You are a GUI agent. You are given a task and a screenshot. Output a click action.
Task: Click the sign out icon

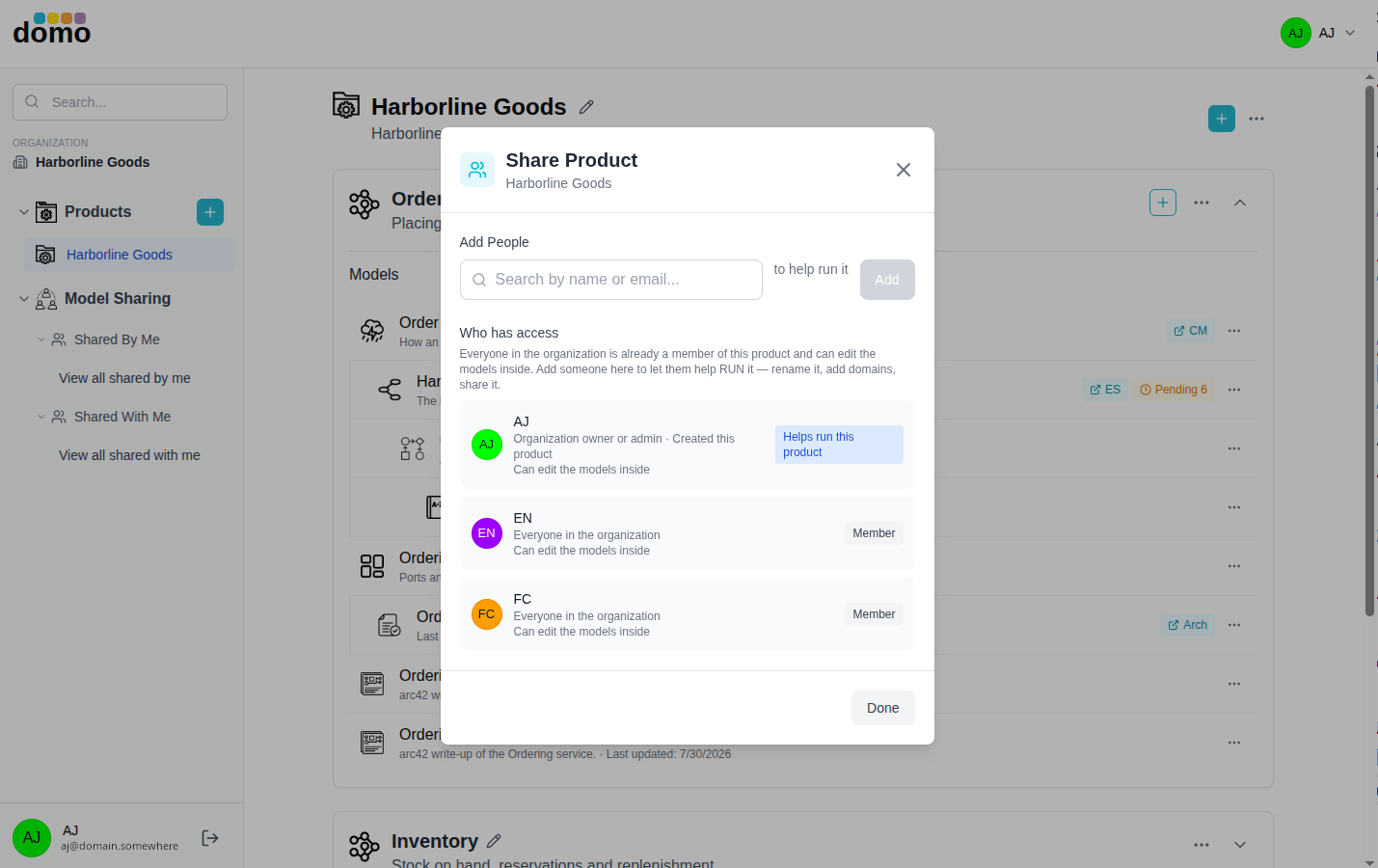tap(210, 838)
